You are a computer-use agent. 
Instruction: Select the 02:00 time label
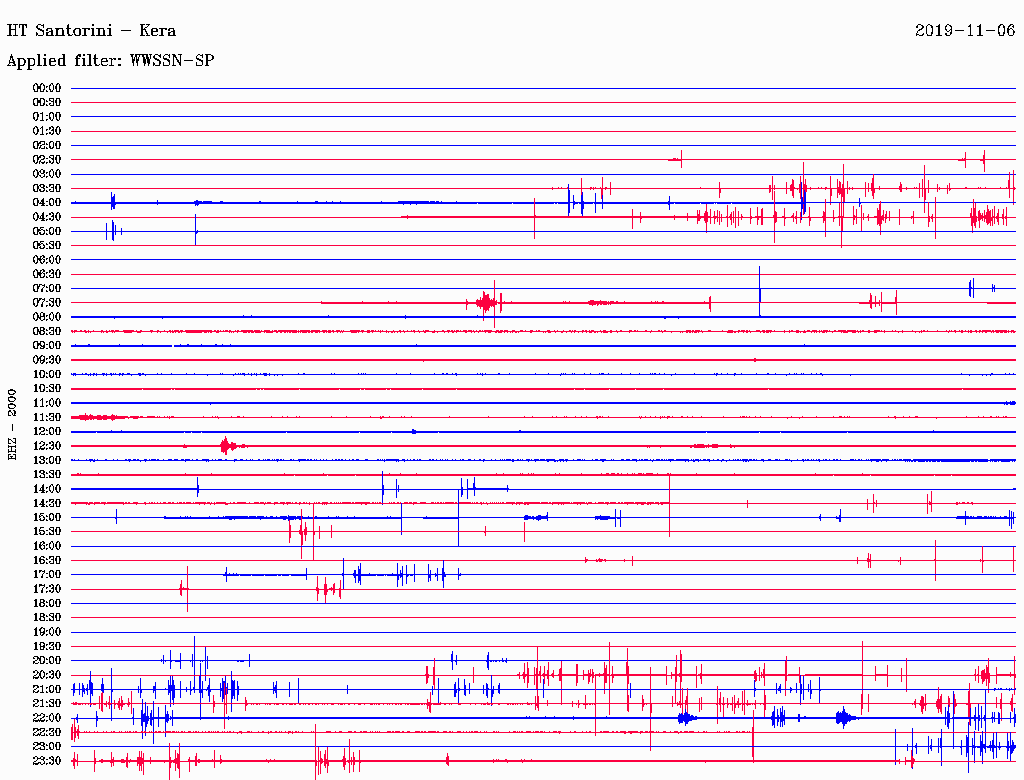pos(47,146)
